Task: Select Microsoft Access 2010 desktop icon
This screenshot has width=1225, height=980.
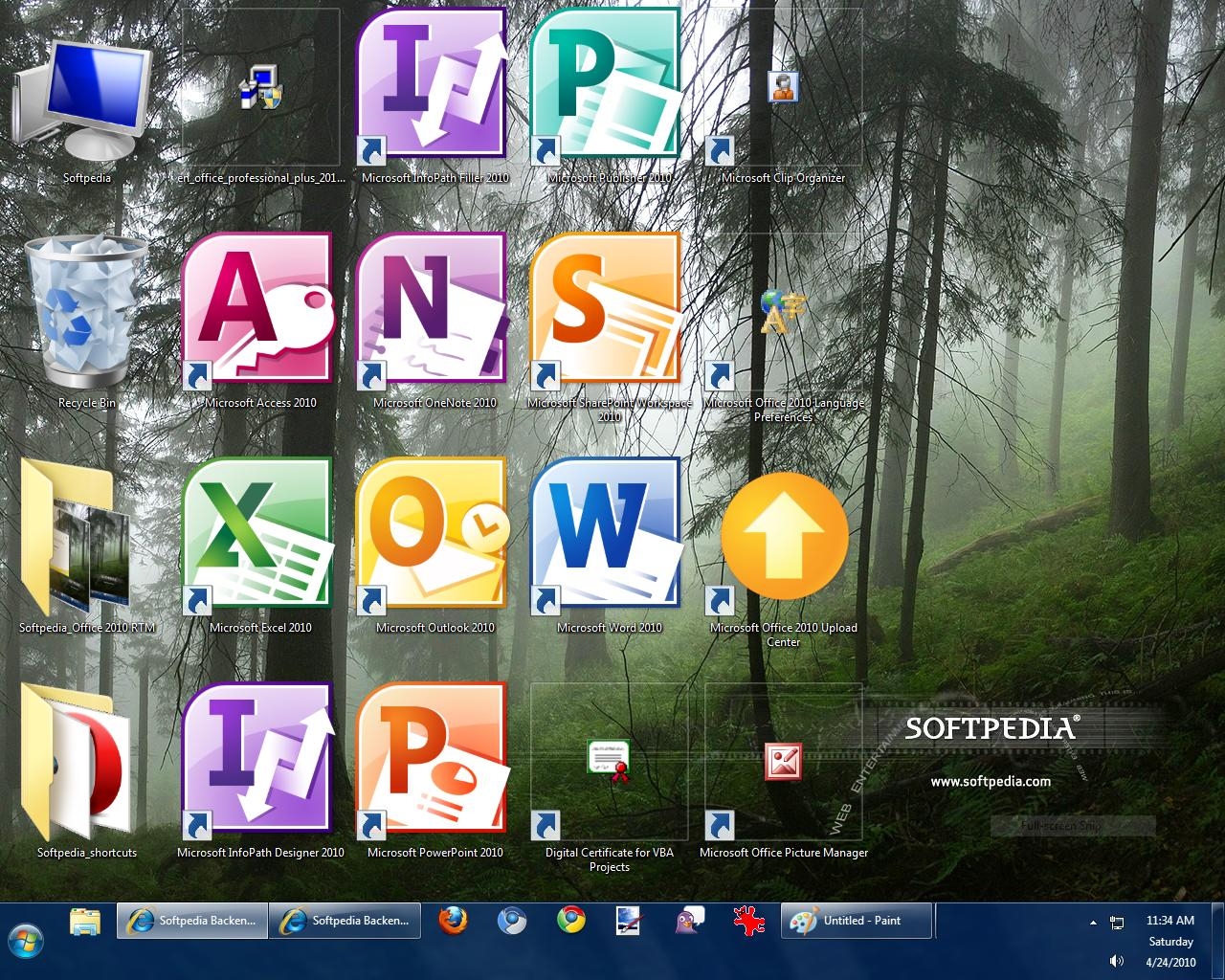Action: (258, 309)
